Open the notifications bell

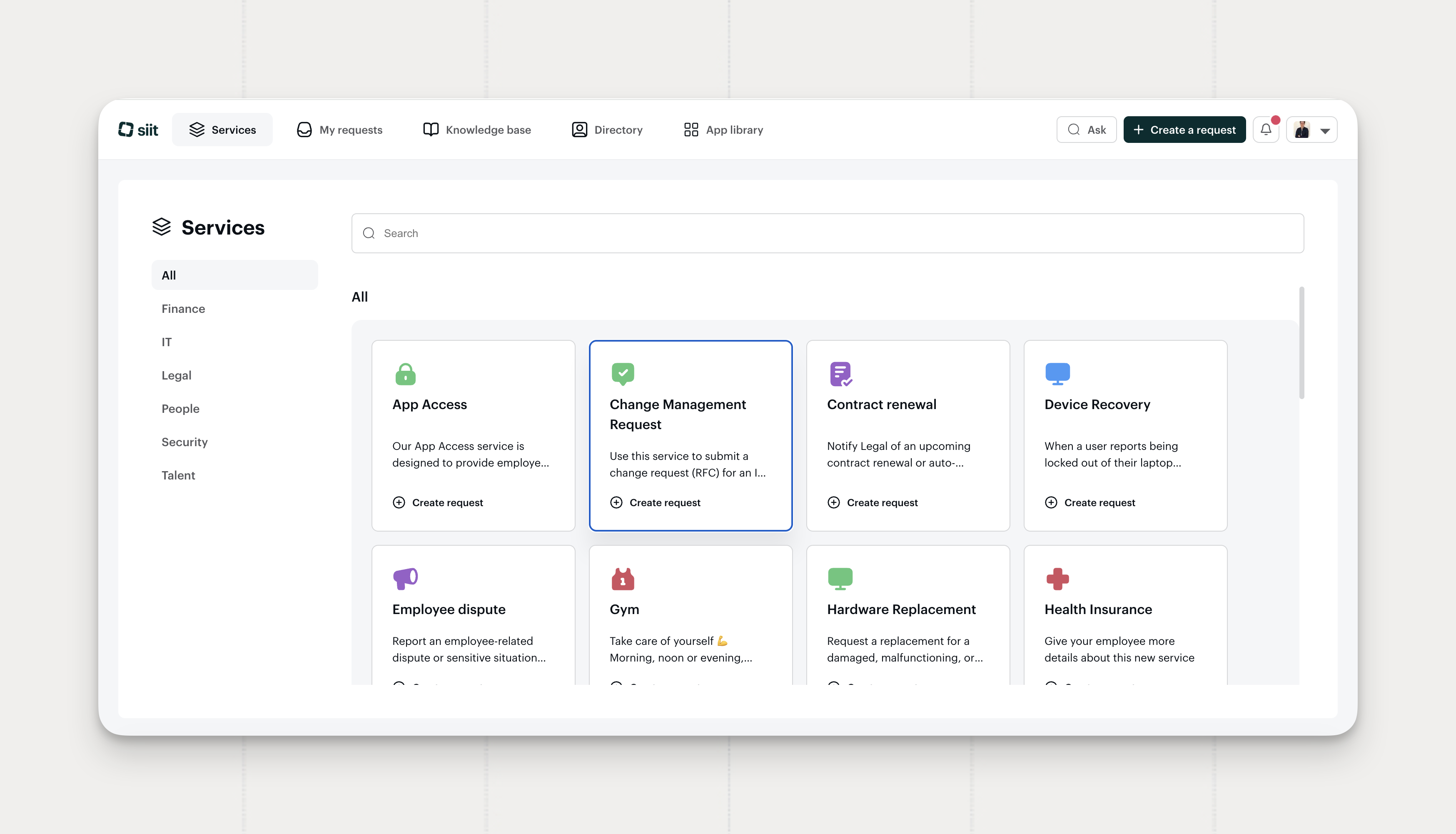[x=1266, y=130]
